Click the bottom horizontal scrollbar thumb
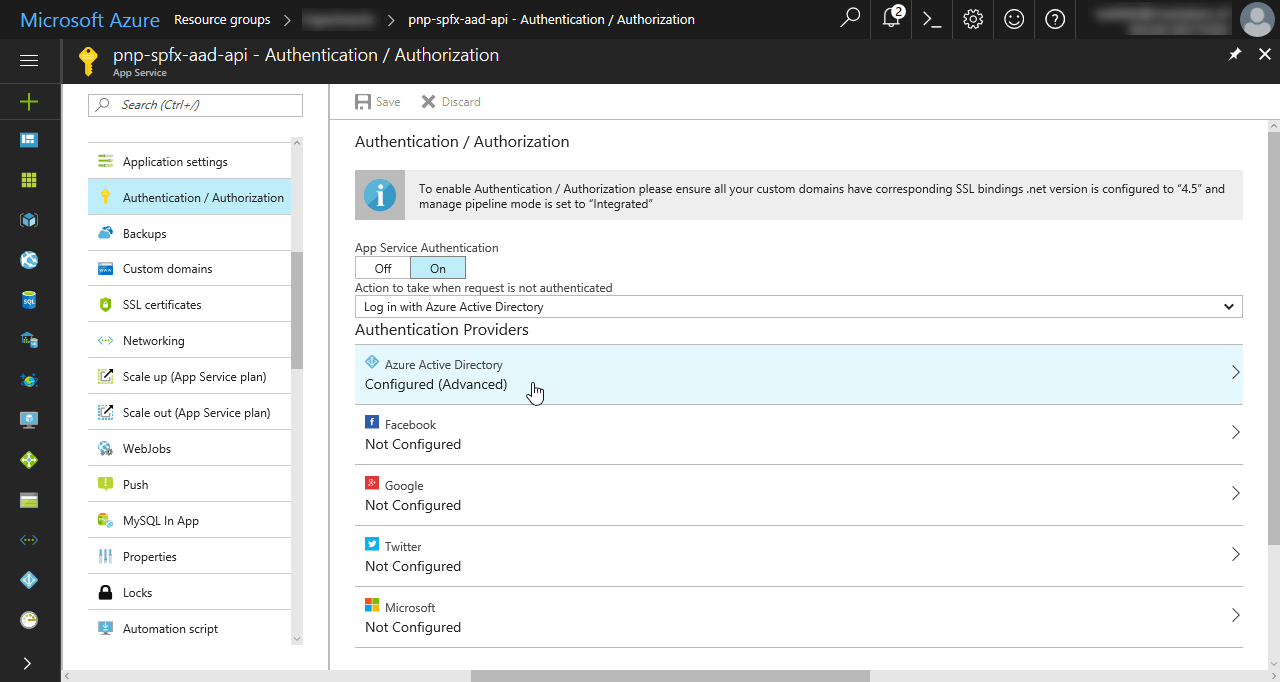 pyautogui.click(x=670, y=676)
